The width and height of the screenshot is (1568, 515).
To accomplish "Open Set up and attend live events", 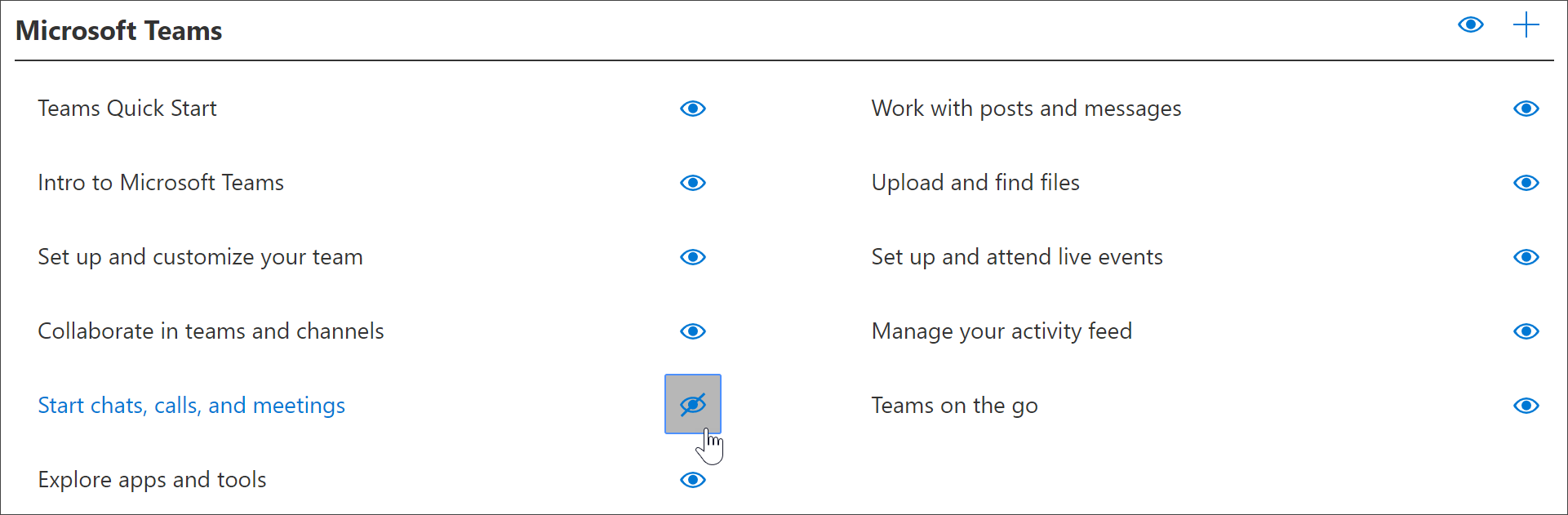I will click(x=1017, y=257).
